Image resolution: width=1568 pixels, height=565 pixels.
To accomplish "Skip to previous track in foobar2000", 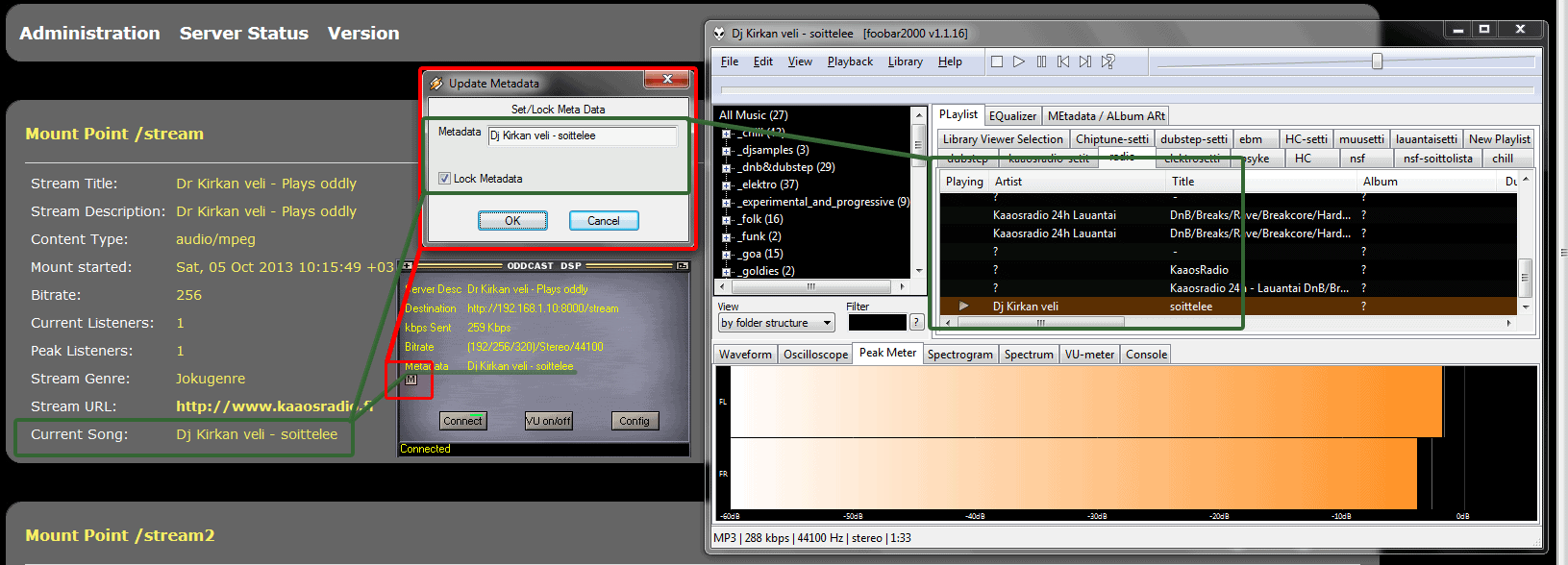I will 1063,61.
